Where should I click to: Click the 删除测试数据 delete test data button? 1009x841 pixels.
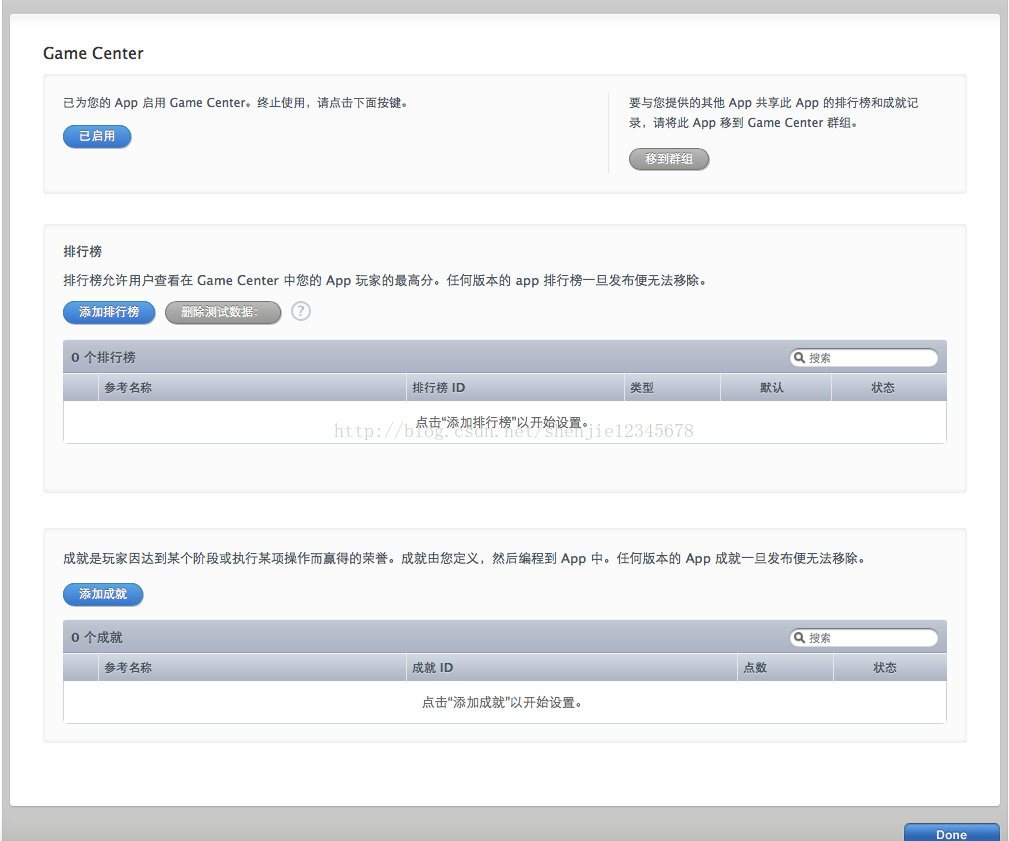pyautogui.click(x=223, y=312)
